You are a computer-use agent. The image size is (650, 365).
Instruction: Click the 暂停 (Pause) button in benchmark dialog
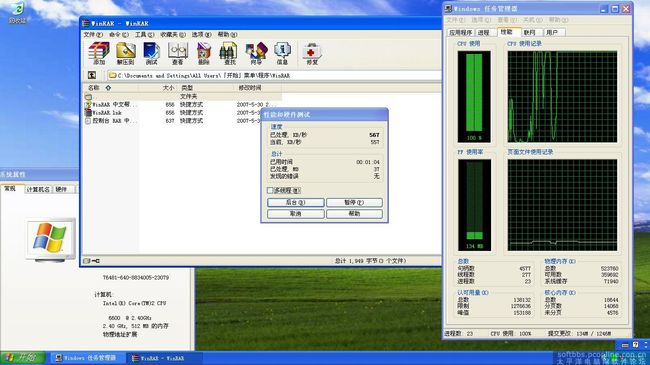coord(354,202)
